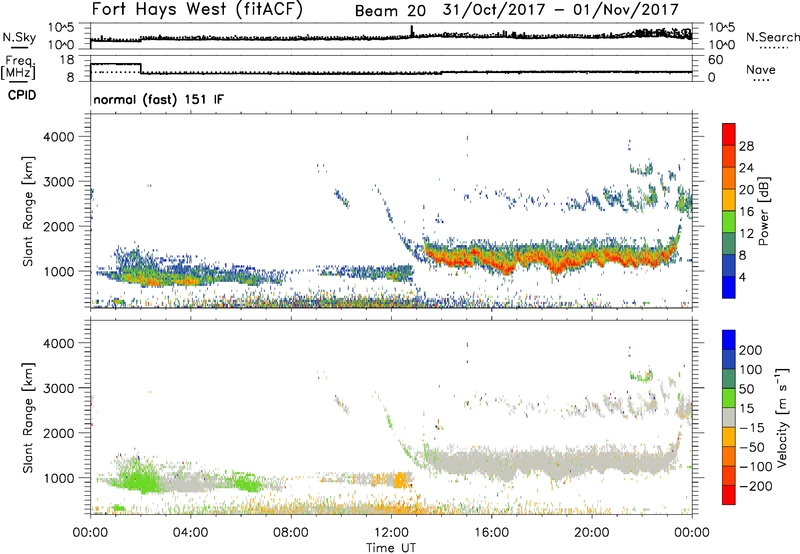Click the noise spike near 13:00 in the N.Sky panel

(412, 31)
